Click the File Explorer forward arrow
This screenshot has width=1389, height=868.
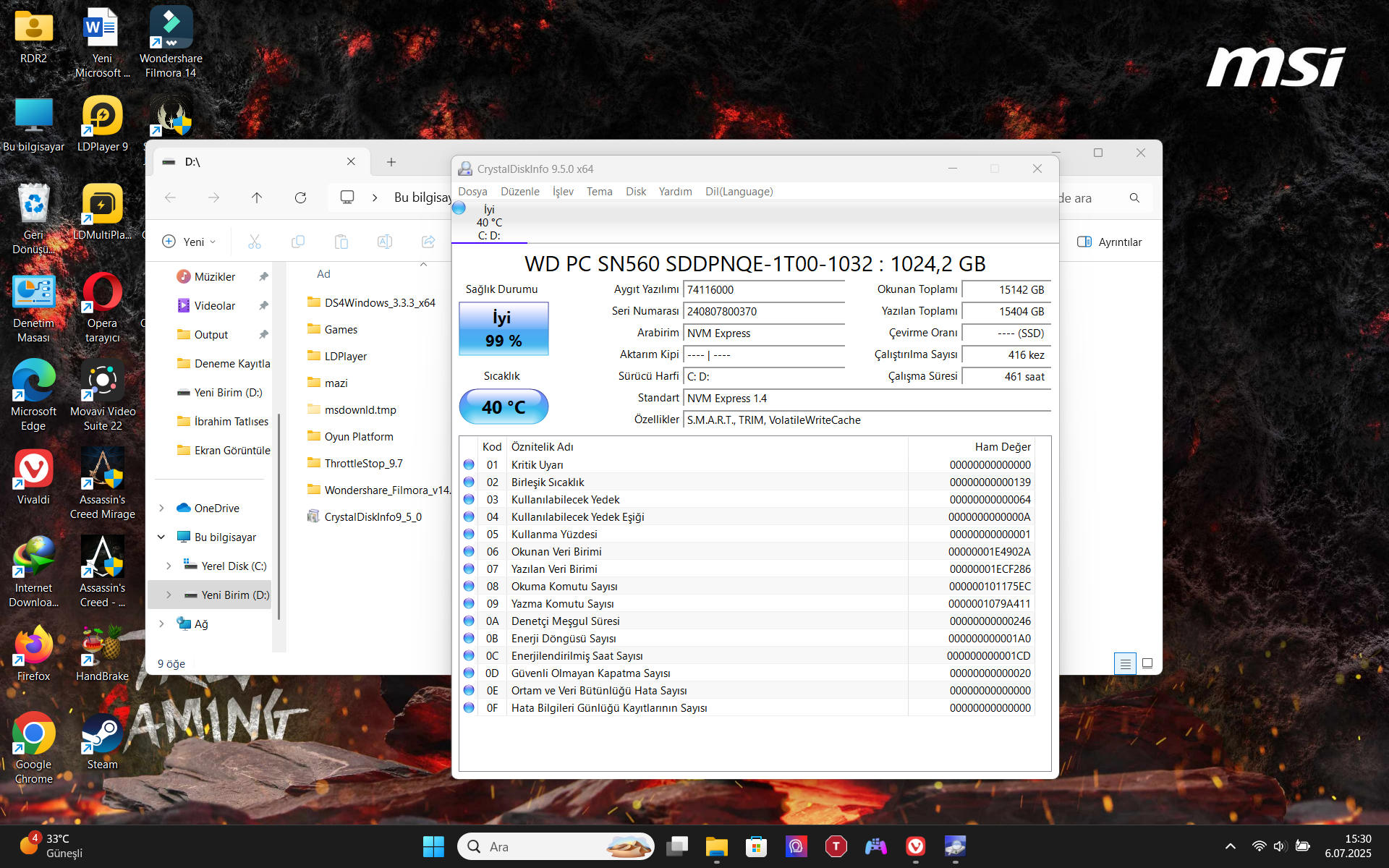tap(213, 197)
